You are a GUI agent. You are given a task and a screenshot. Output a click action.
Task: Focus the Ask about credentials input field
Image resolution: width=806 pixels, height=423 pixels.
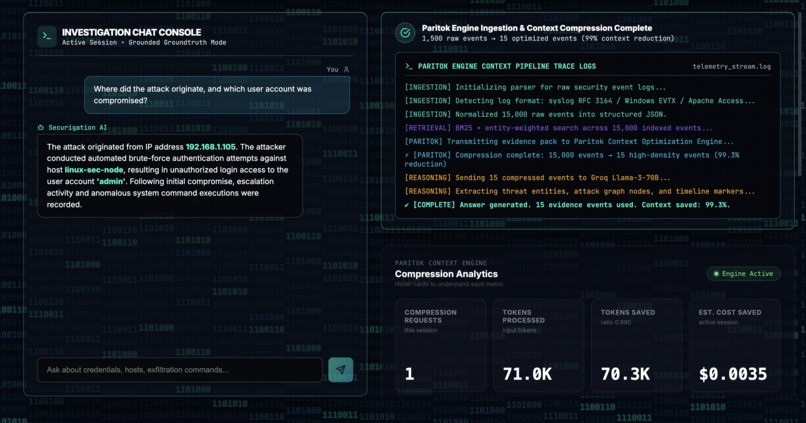click(180, 370)
